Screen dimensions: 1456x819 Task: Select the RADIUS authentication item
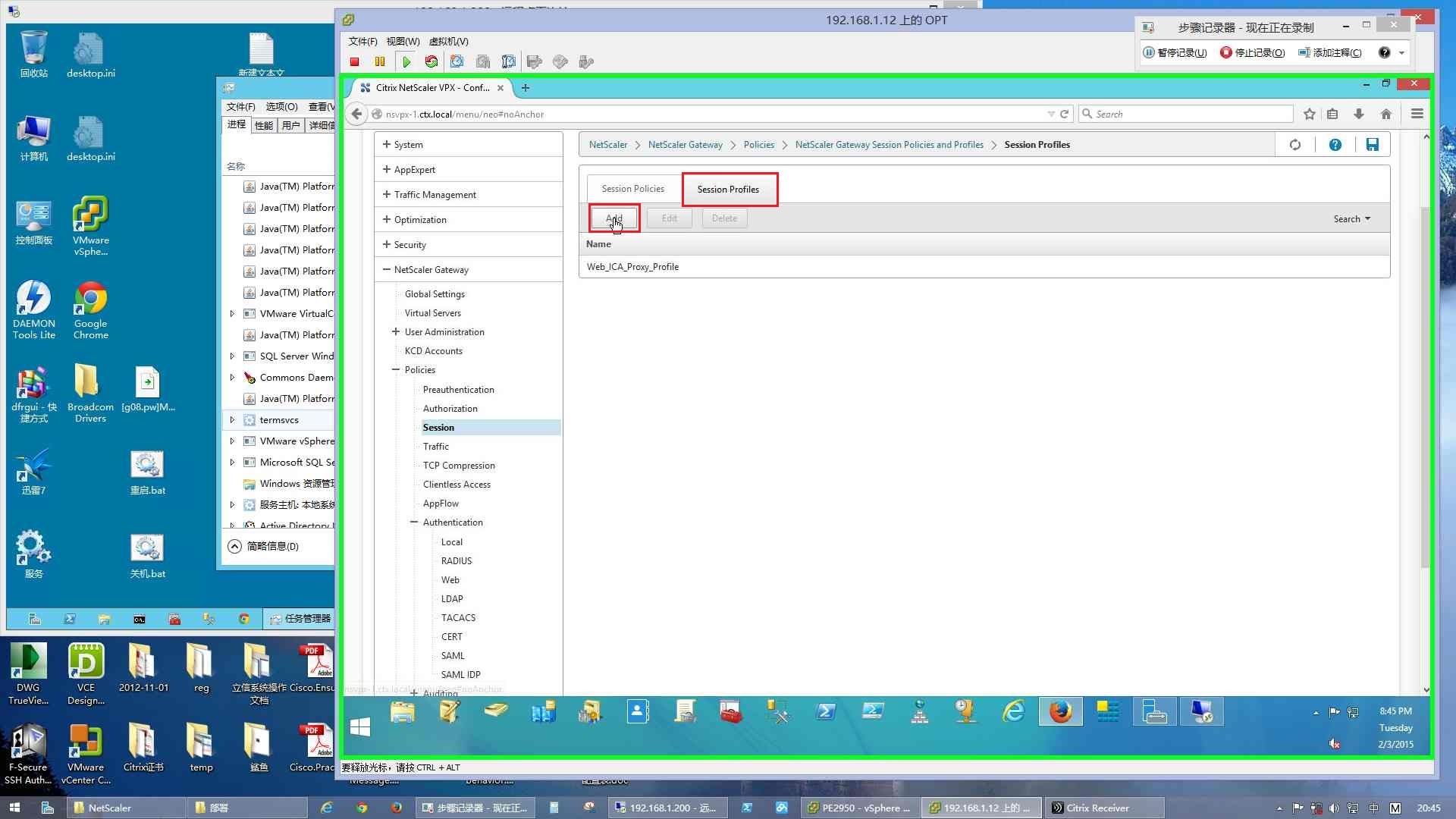[457, 561]
